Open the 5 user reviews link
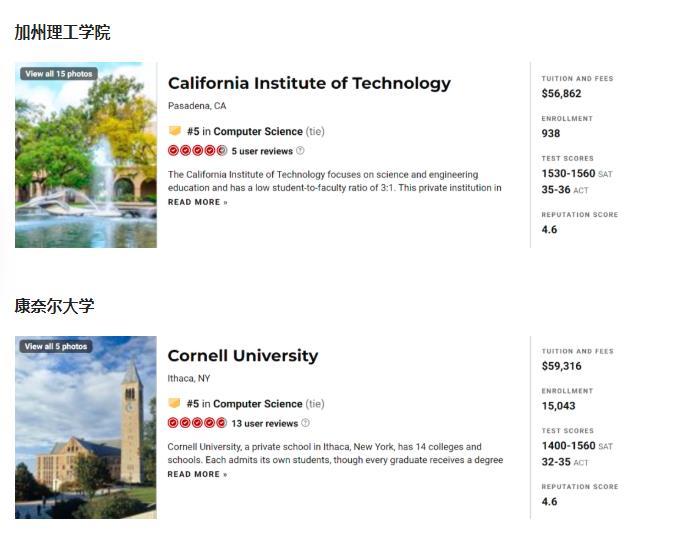The image size is (673, 541). pos(262,151)
